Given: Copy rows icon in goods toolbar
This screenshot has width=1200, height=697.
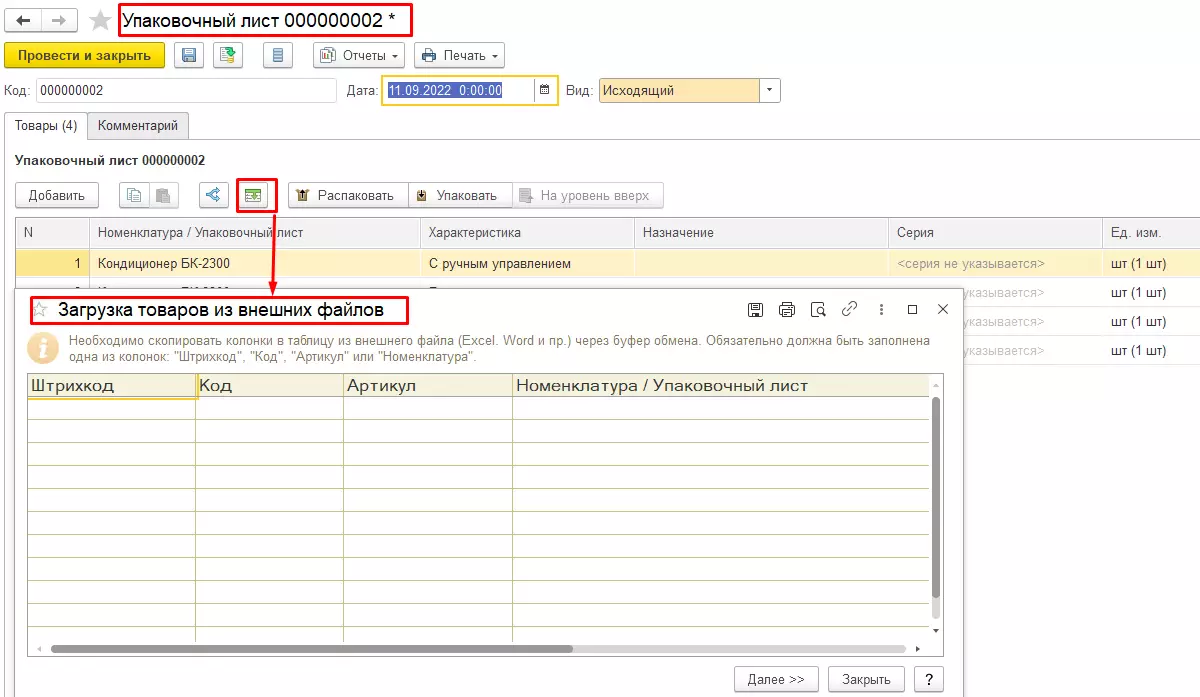Looking at the screenshot, I should (134, 195).
